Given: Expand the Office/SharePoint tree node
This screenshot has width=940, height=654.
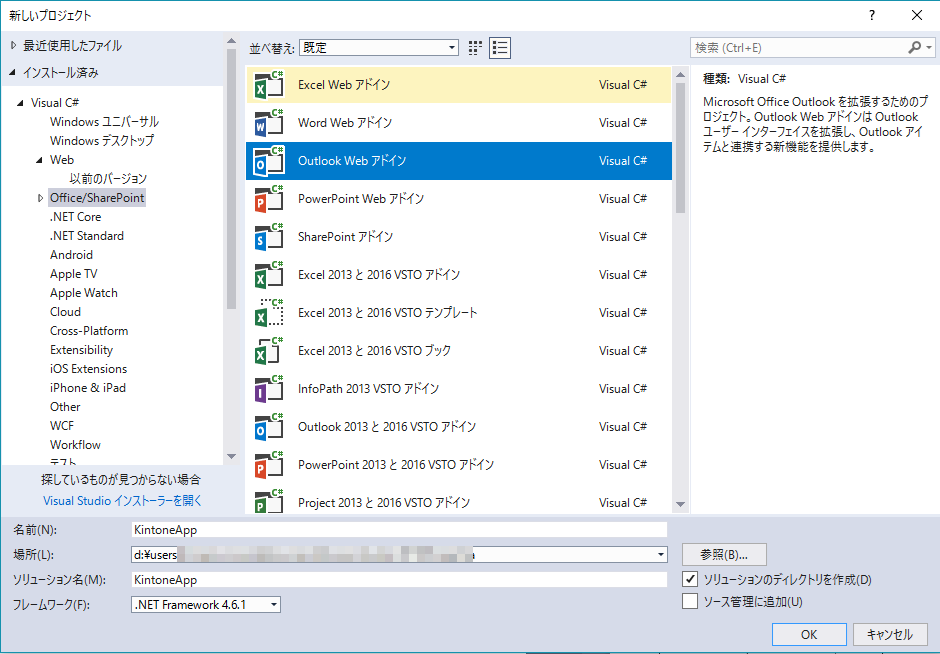Looking at the screenshot, I should [x=40, y=198].
